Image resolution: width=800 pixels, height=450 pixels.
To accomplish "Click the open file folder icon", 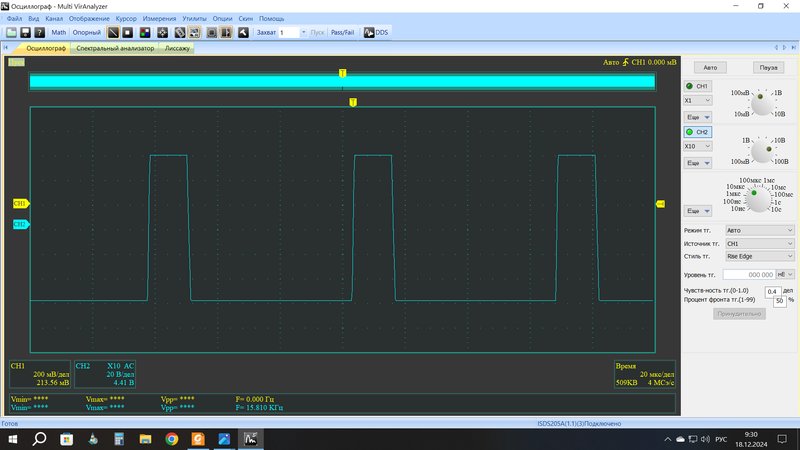I will 11,32.
